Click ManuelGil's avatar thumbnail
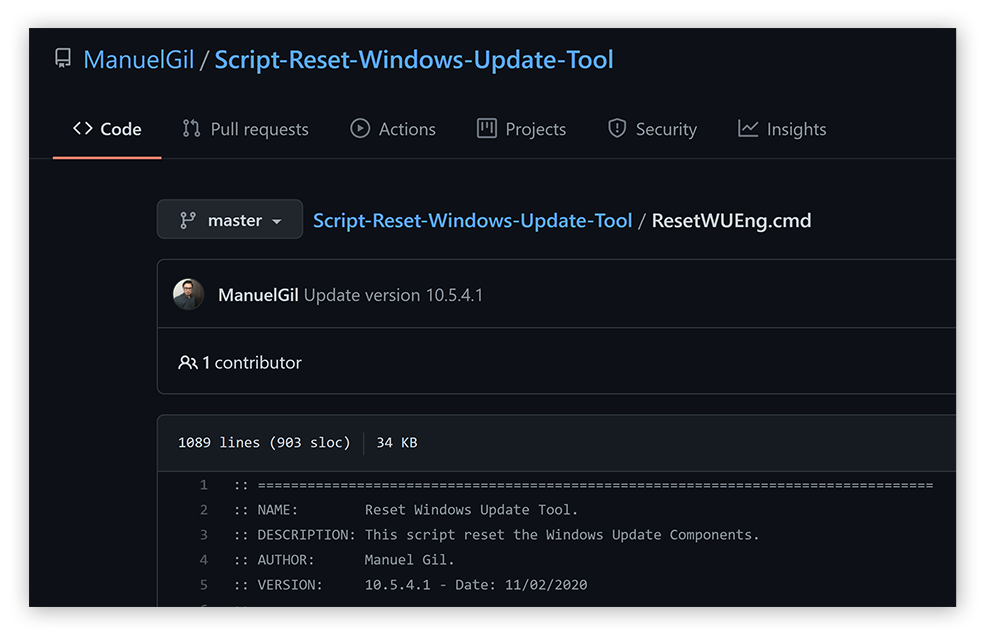Image resolution: width=989 pixels, height=634 pixels. [x=188, y=295]
